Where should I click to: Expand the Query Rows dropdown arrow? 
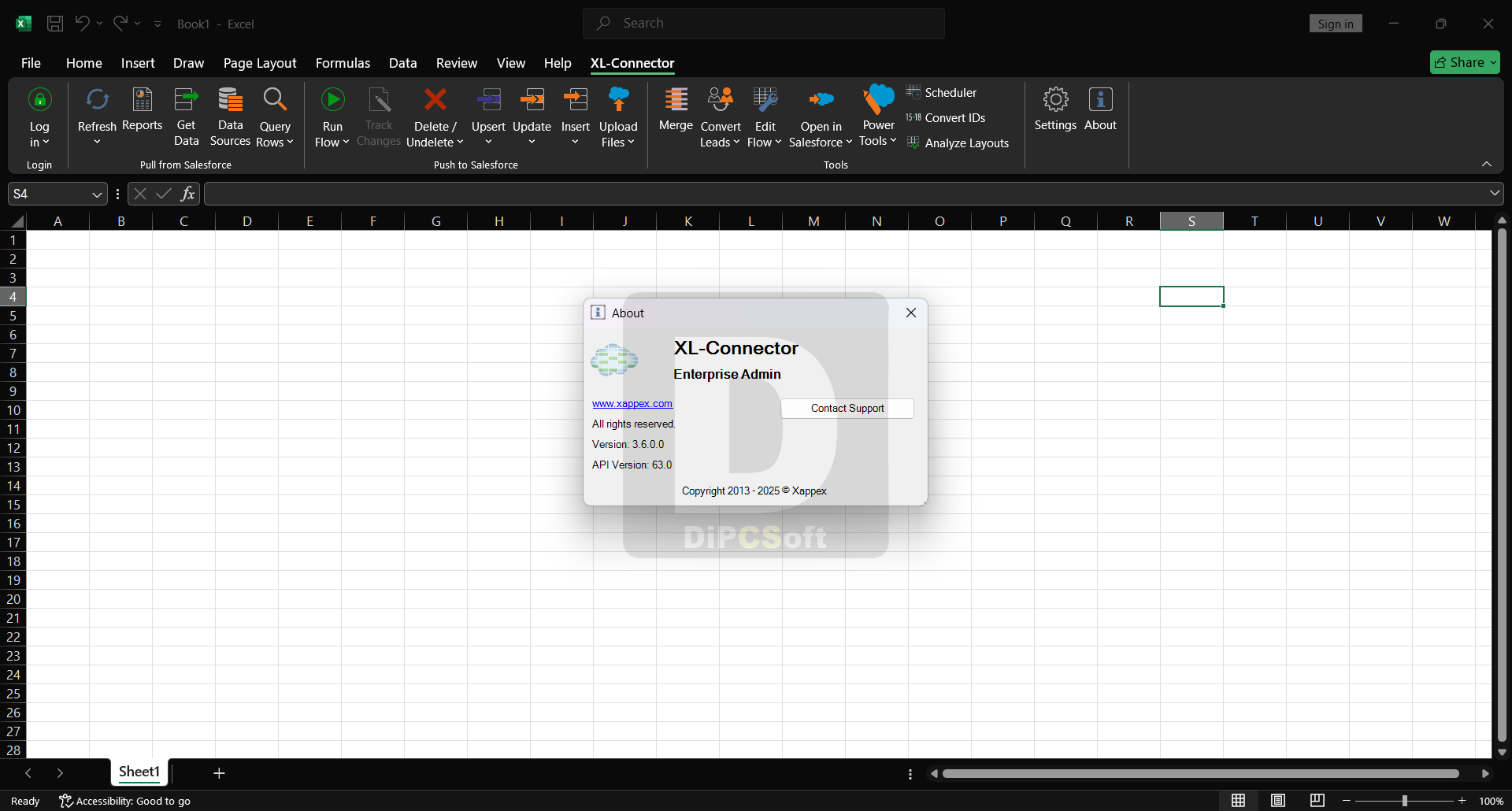290,143
